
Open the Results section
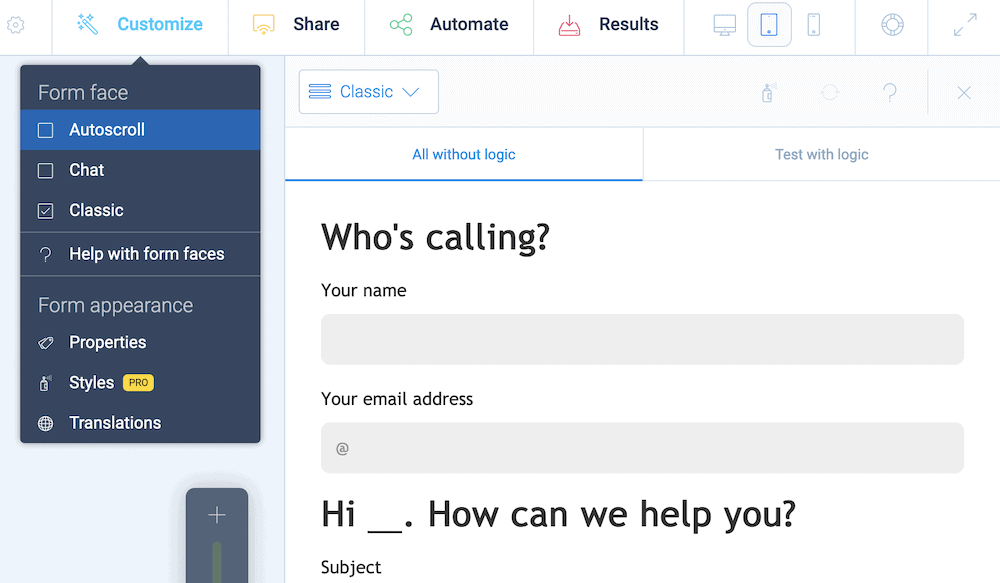pyautogui.click(x=608, y=25)
